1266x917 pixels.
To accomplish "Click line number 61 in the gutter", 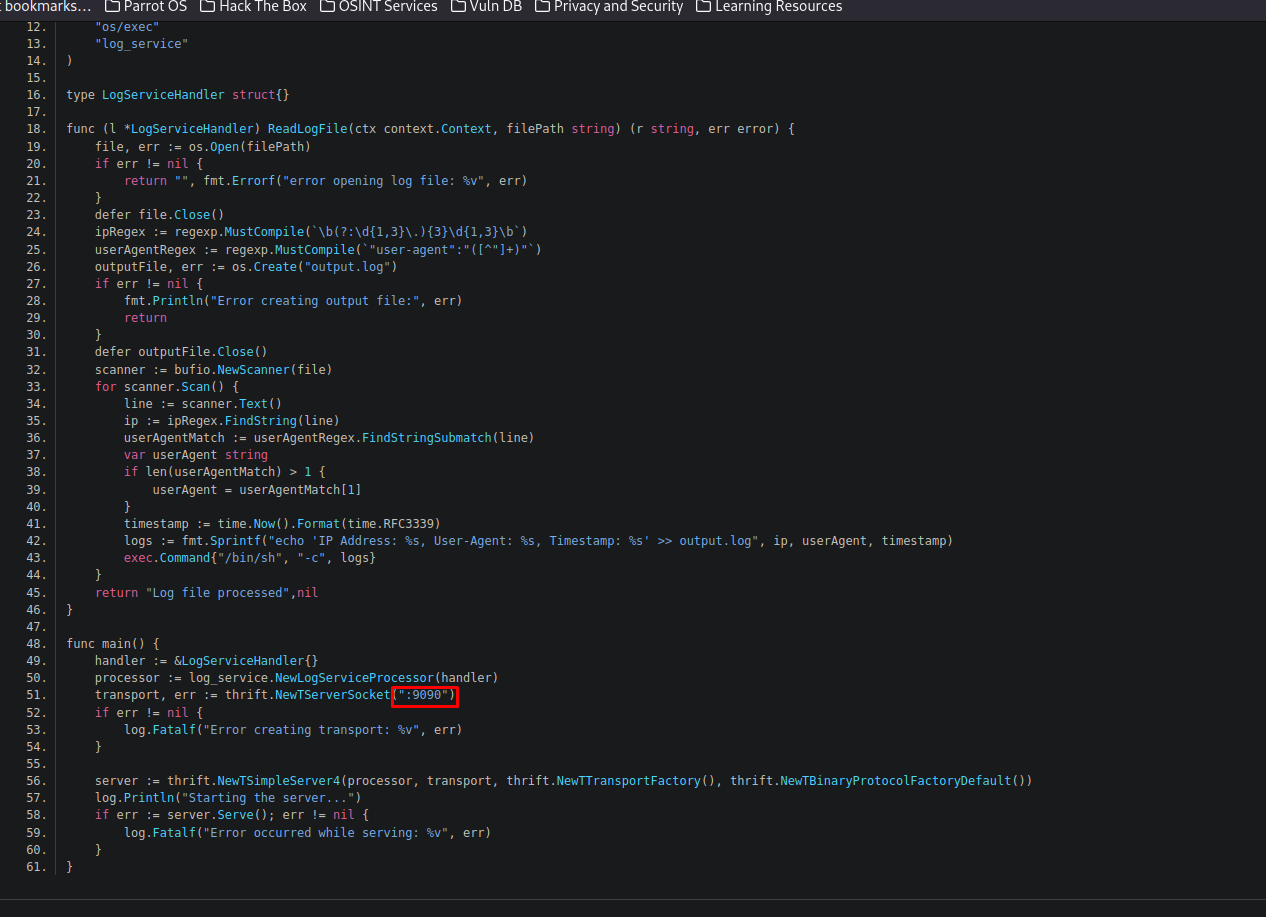I will [36, 867].
